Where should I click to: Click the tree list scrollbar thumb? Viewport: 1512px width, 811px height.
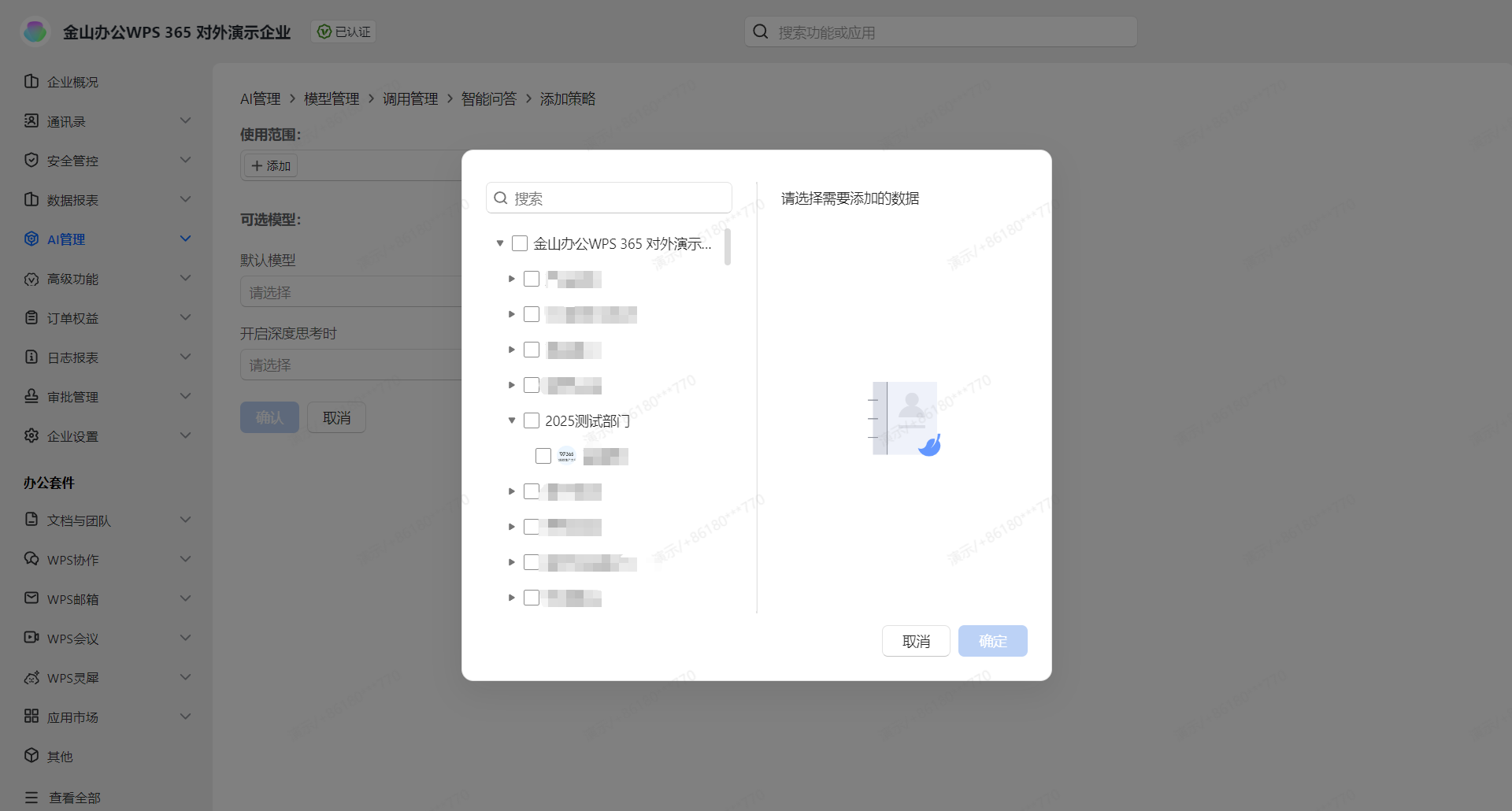(x=728, y=247)
